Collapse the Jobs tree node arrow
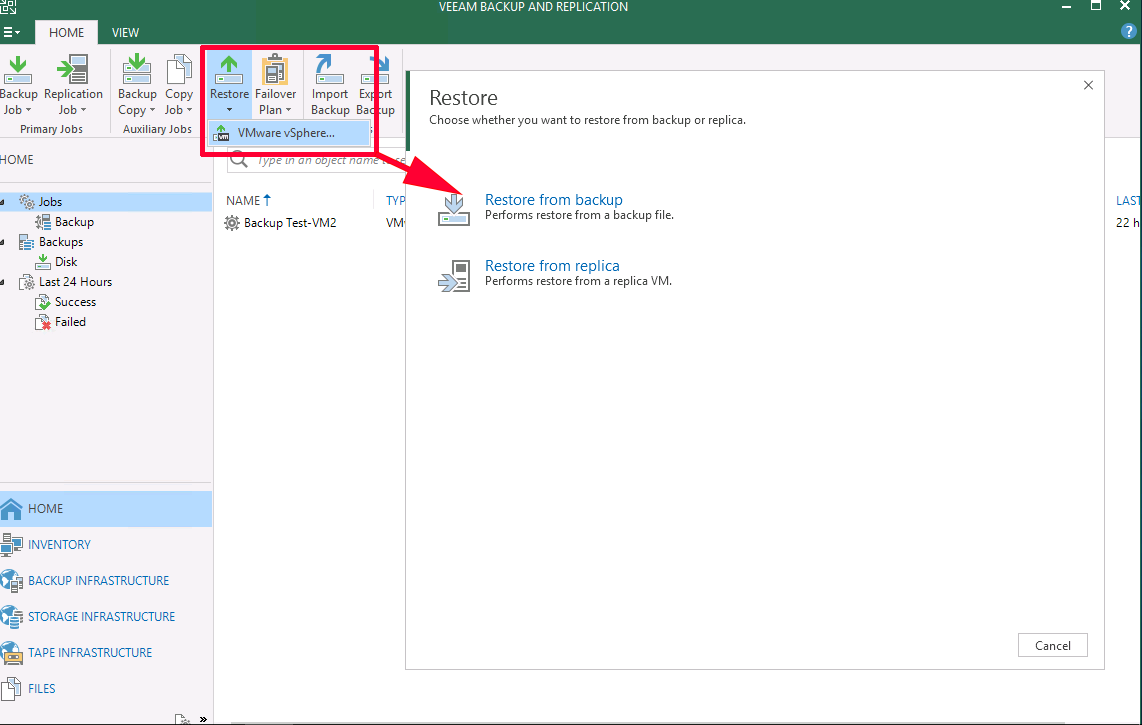Image resolution: width=1142 pixels, height=725 pixels. pos(4,202)
